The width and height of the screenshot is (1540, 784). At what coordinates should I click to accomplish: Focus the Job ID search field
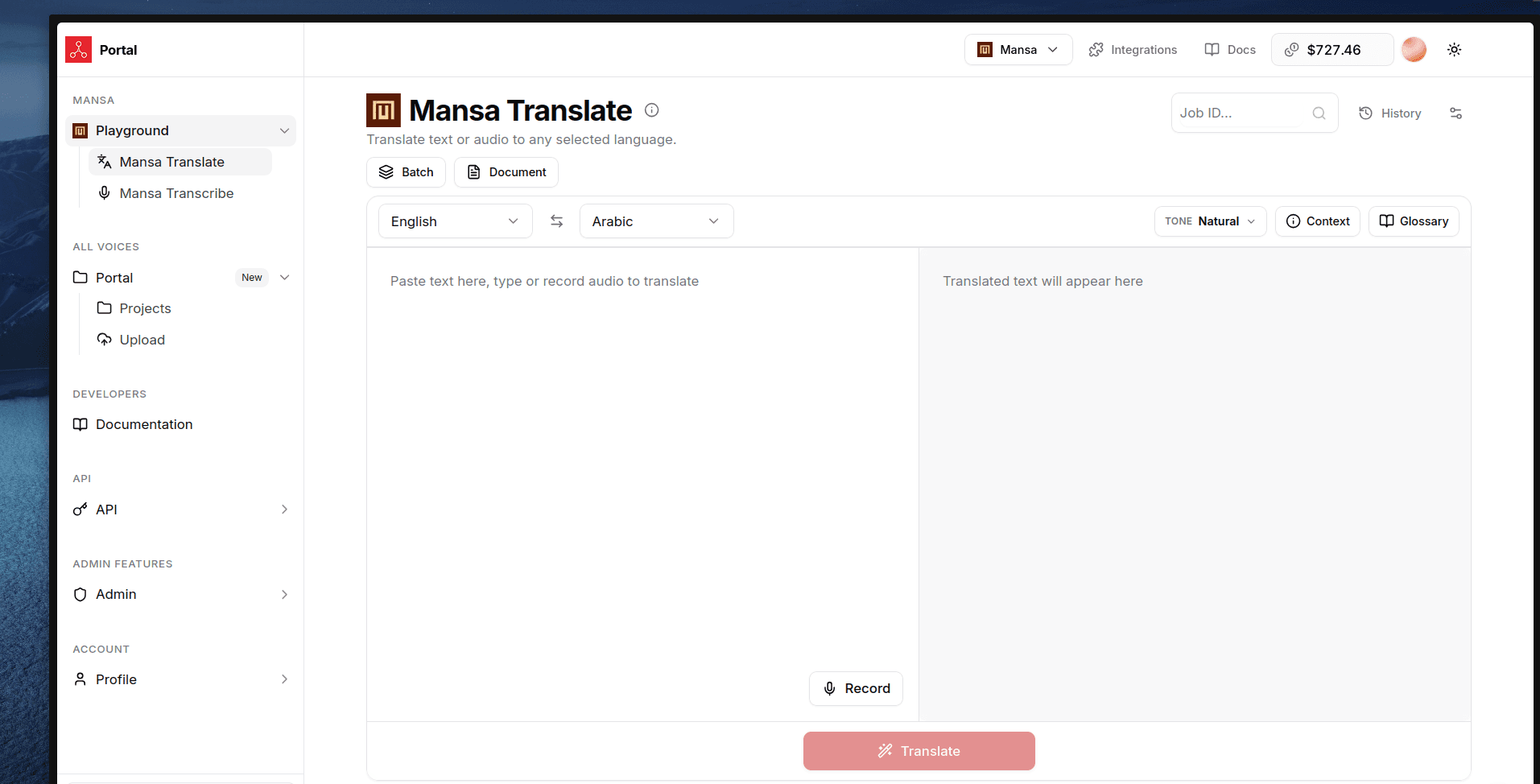tap(1254, 113)
